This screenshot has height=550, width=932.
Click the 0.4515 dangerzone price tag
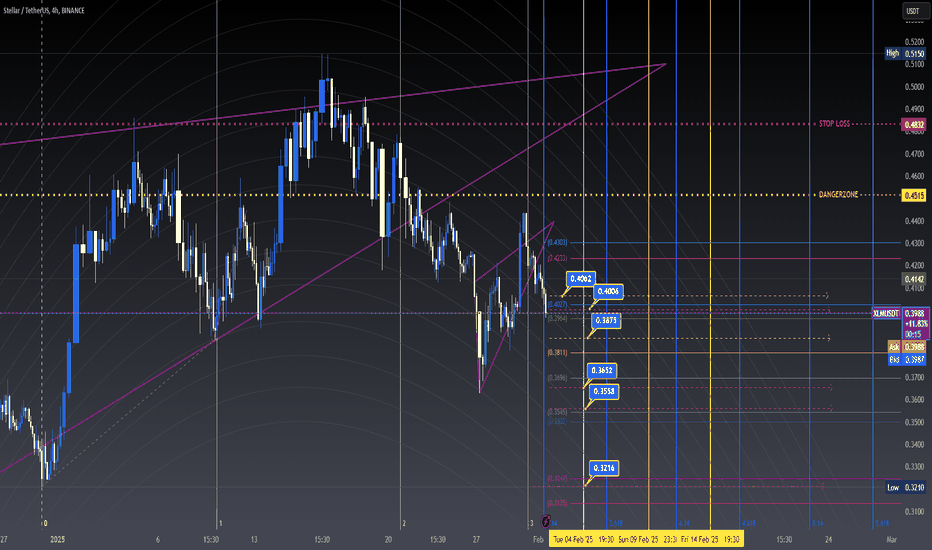pyautogui.click(x=914, y=195)
